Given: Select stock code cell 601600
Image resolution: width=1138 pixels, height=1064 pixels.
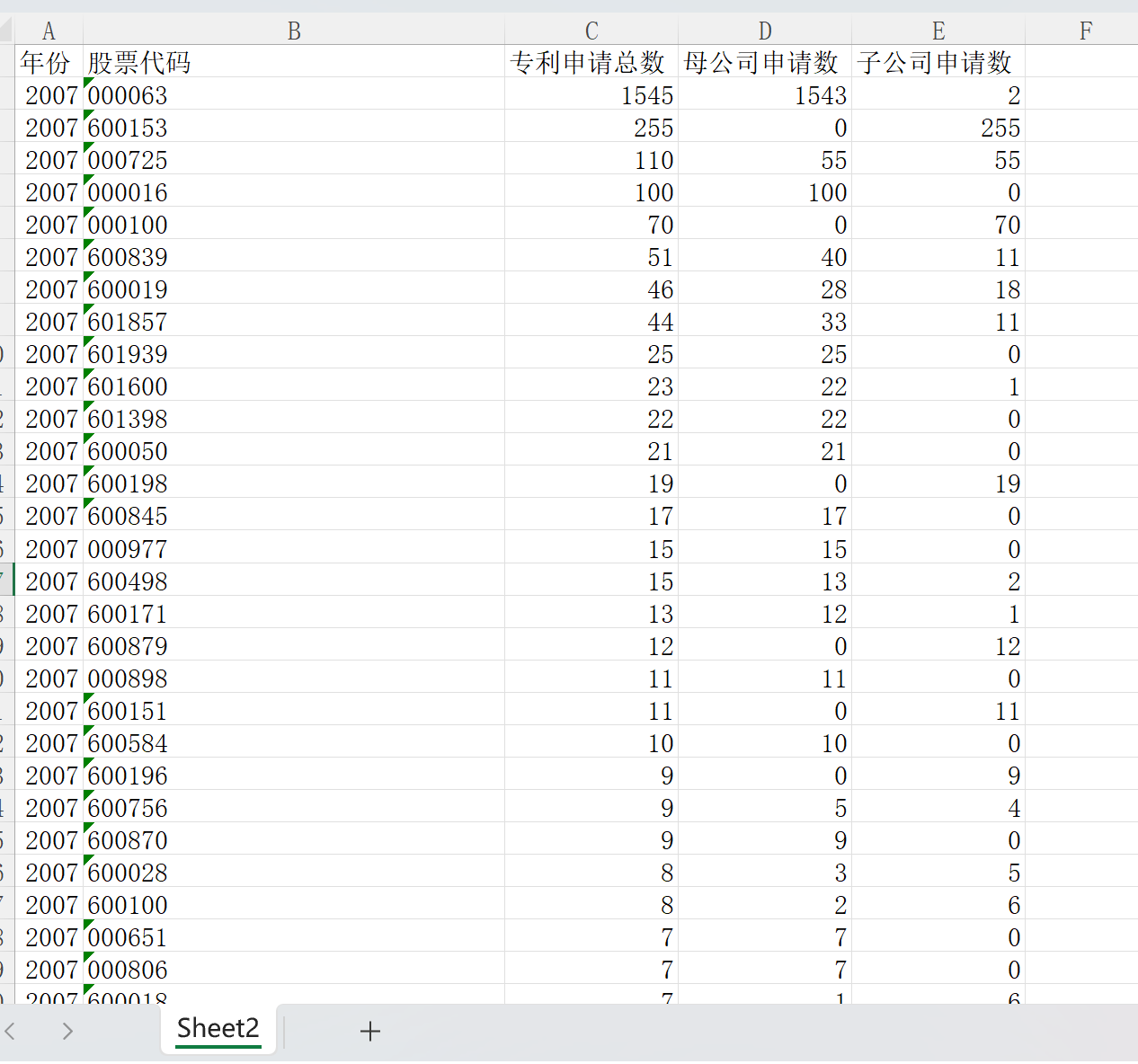Looking at the screenshot, I should [294, 385].
